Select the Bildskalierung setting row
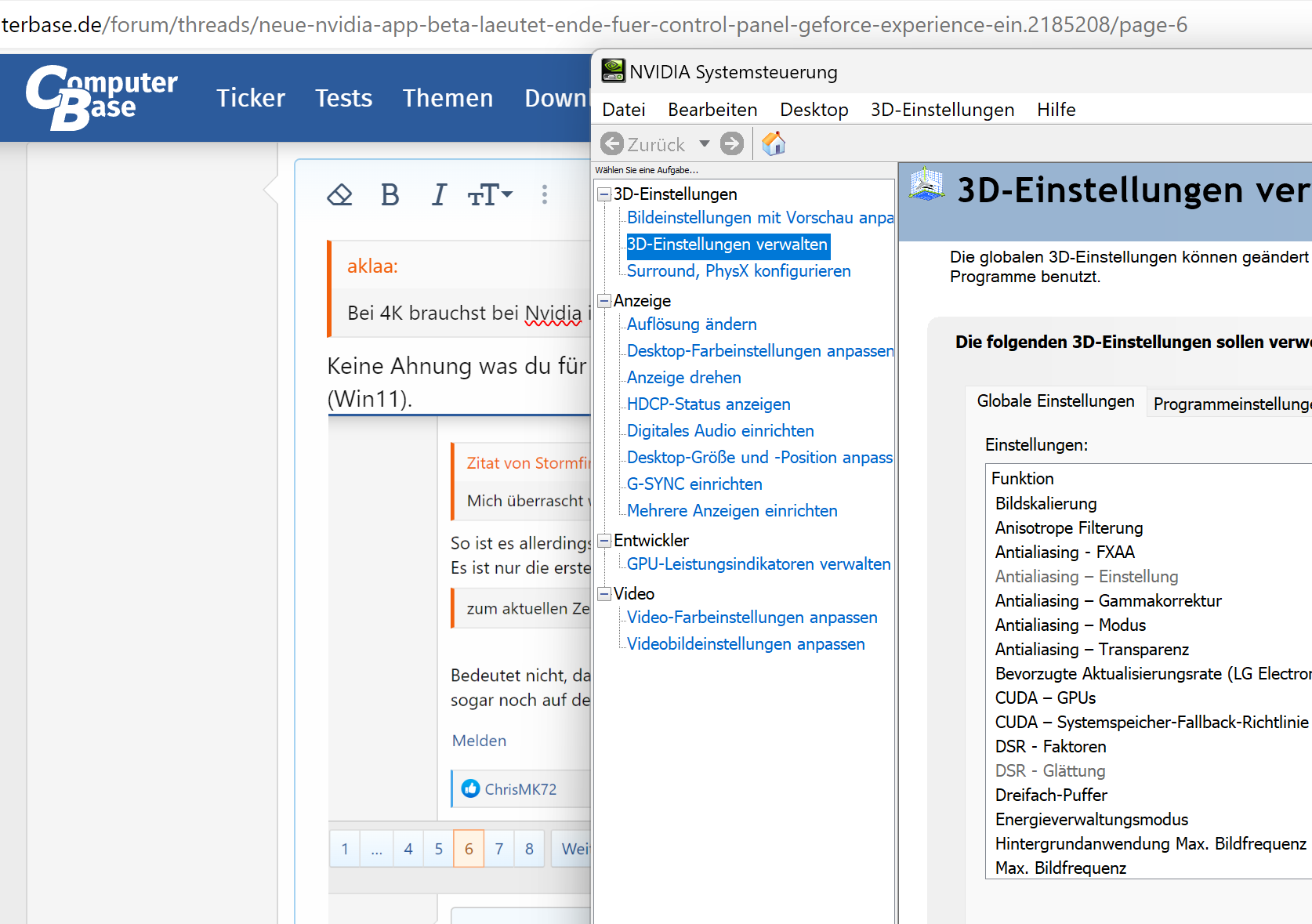The width and height of the screenshot is (1312, 924). point(1149,503)
